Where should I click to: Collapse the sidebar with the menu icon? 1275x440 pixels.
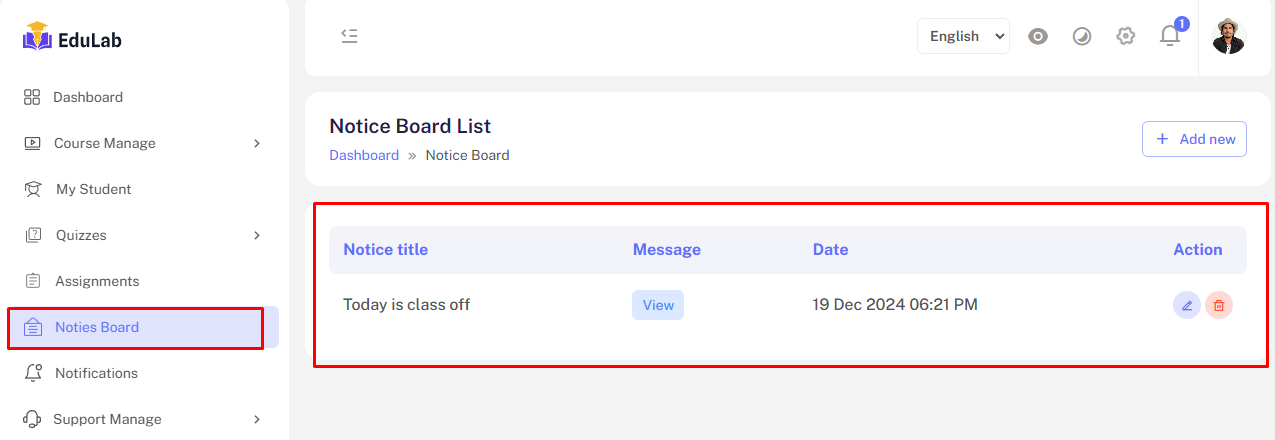tap(349, 36)
